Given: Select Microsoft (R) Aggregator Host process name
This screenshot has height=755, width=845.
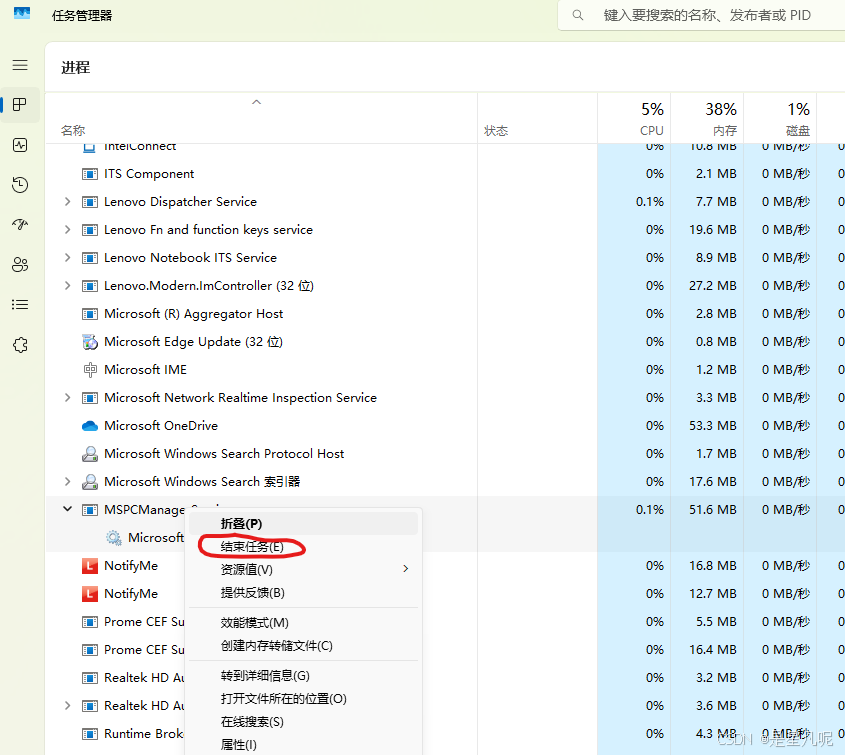Looking at the screenshot, I should [193, 314].
